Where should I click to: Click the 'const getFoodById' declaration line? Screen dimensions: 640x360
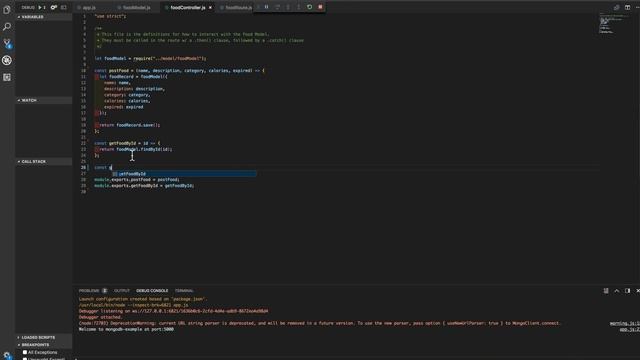[x=127, y=143]
